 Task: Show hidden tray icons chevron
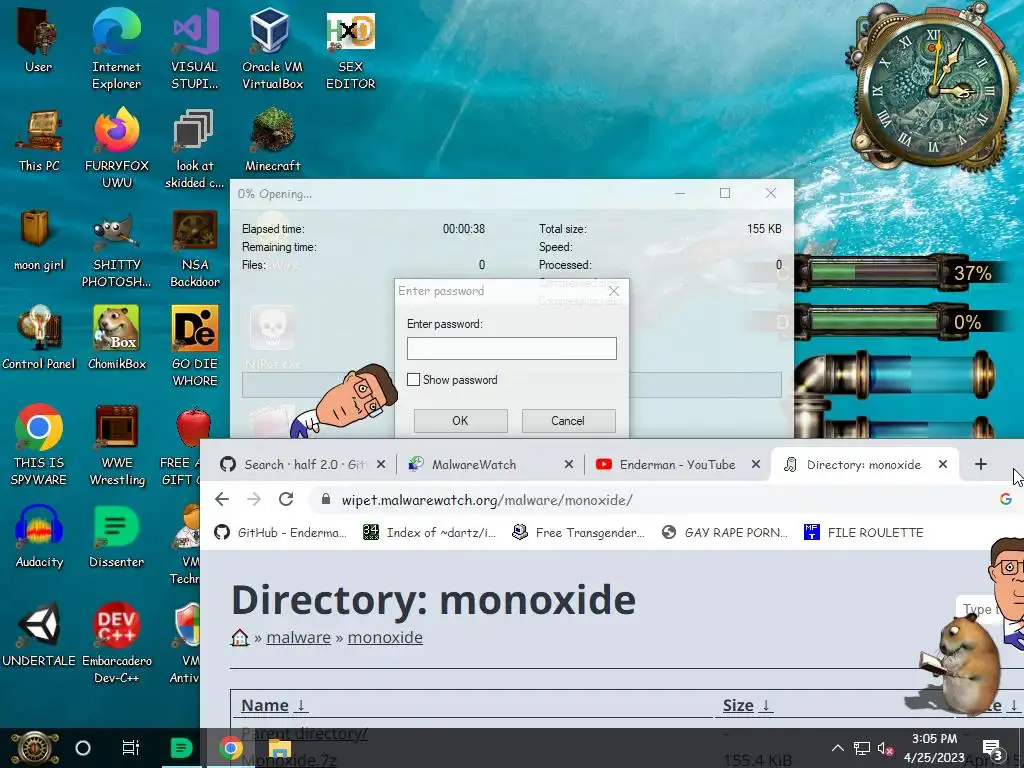[x=838, y=748]
